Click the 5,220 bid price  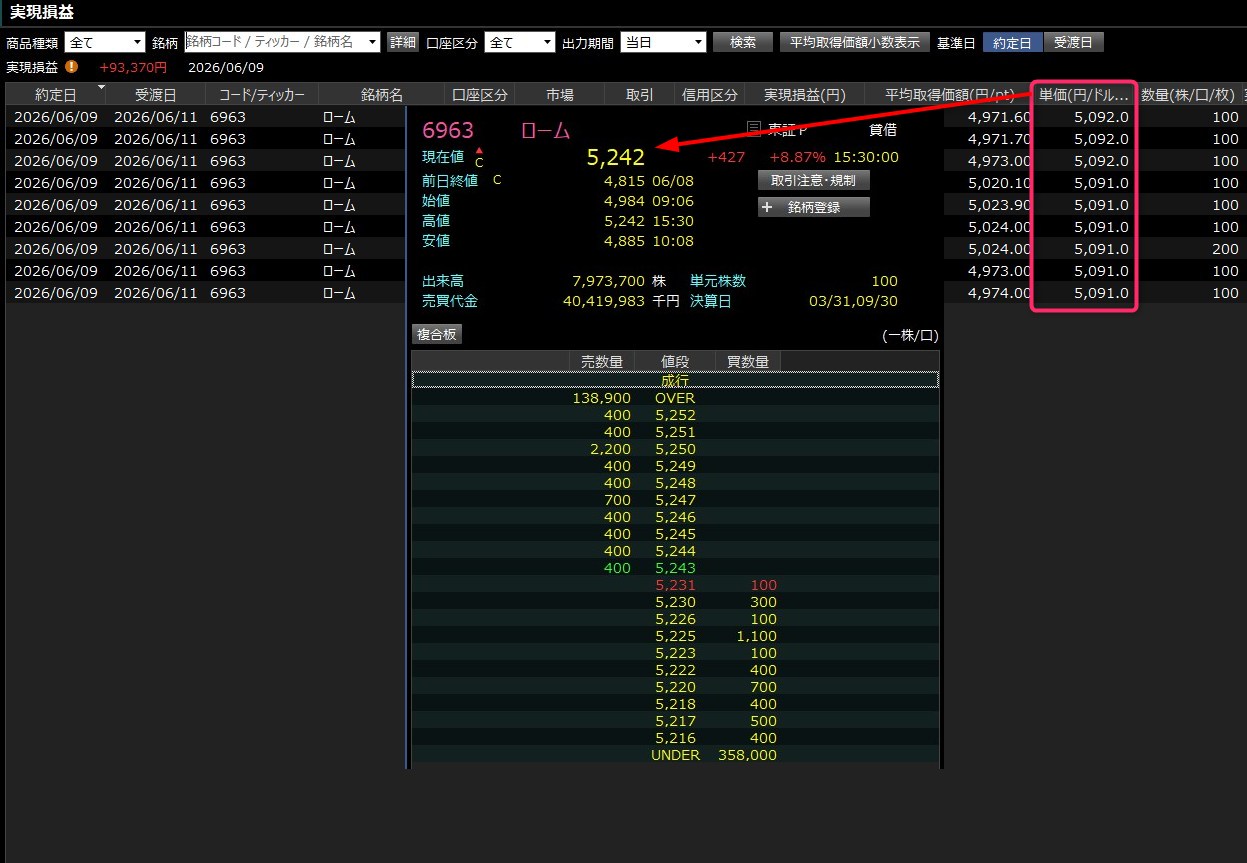(675, 687)
